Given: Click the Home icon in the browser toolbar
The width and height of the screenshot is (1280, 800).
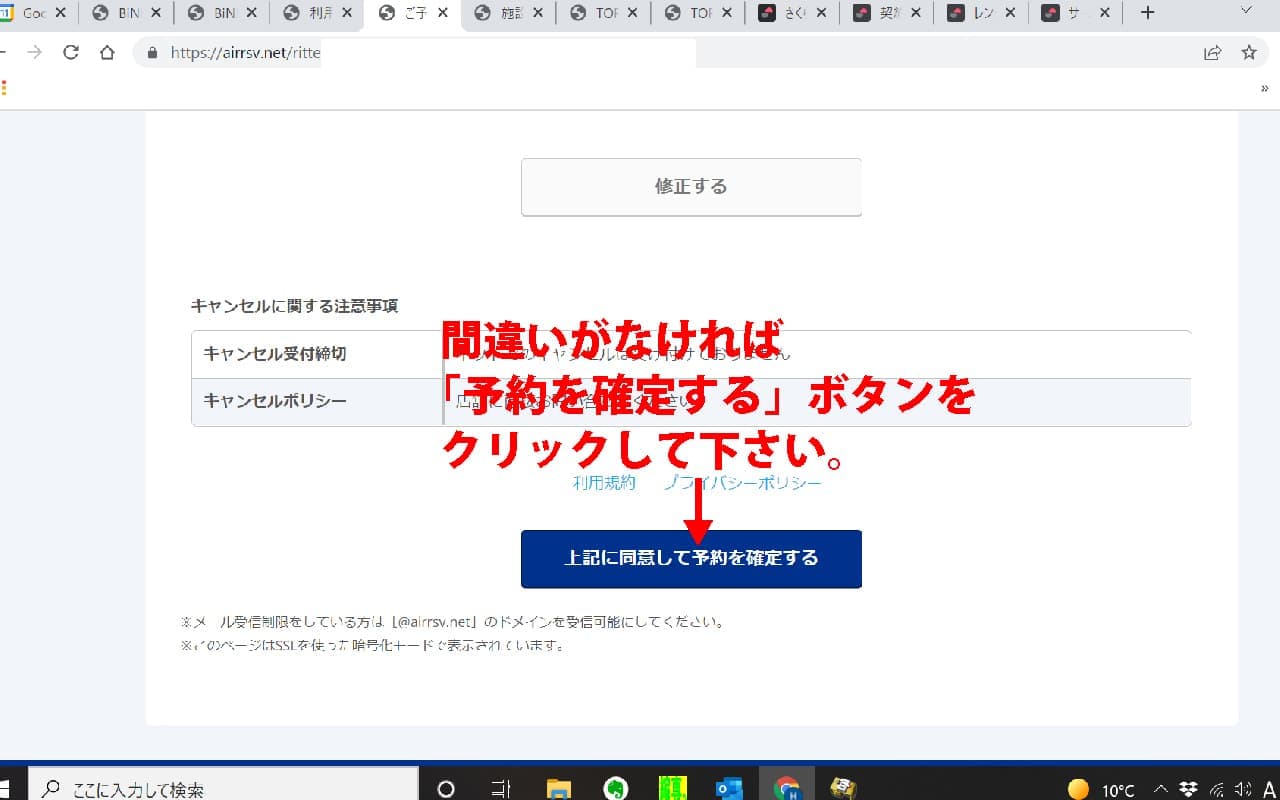Looking at the screenshot, I should point(107,53).
